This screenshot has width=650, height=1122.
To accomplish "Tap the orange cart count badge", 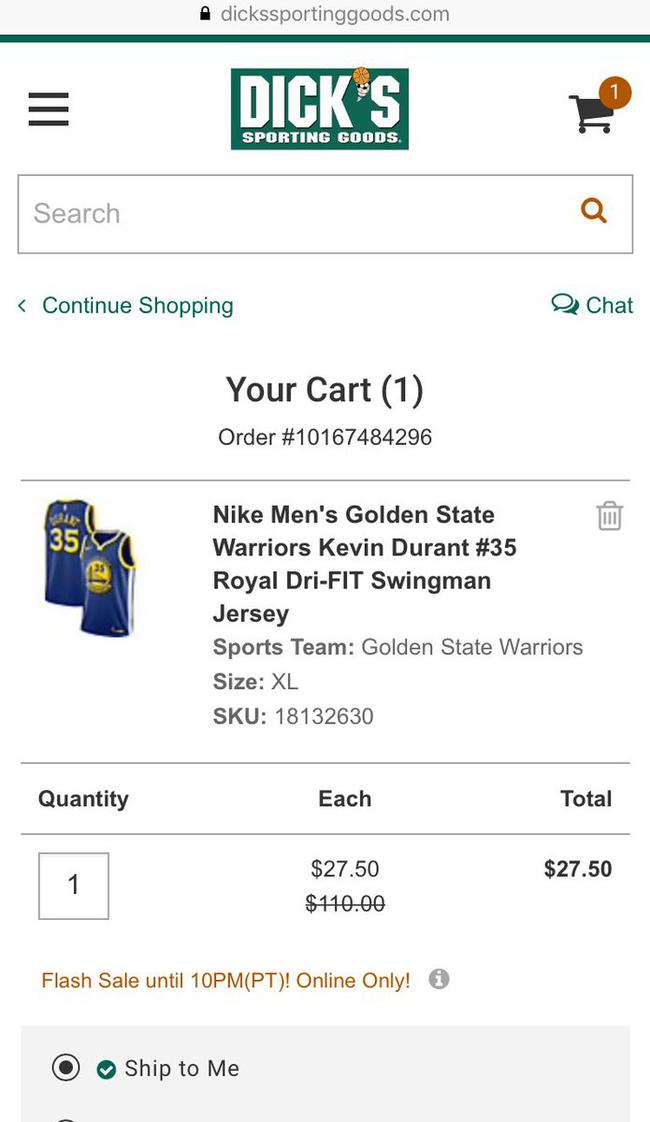I will pos(614,93).
